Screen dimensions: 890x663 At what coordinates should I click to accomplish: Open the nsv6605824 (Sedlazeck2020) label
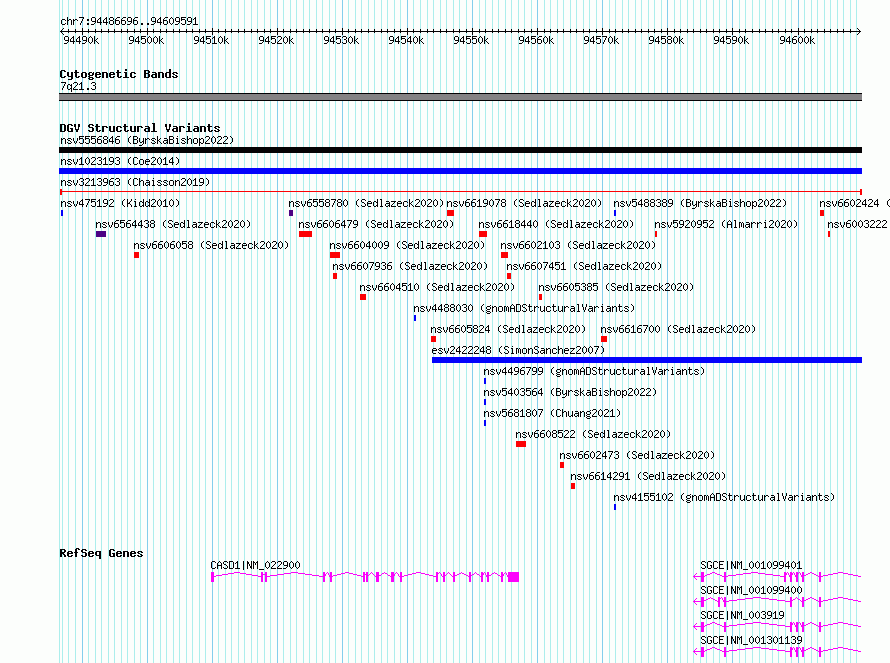click(508, 329)
